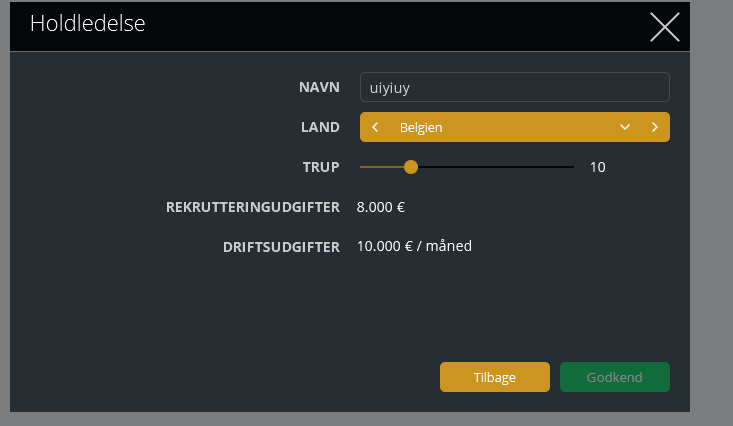Select next country with right arrow
Viewport: 733px width, 426px height.
[655, 127]
